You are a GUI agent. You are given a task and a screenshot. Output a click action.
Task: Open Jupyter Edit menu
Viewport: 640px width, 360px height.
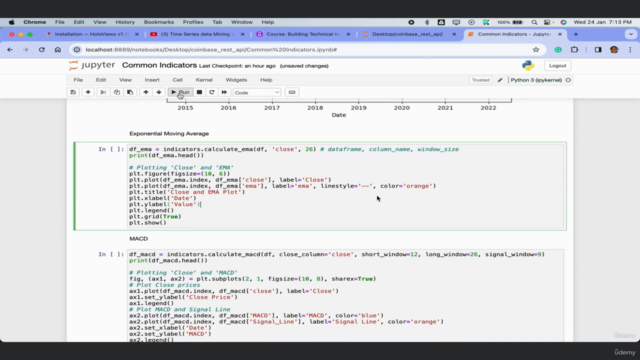coord(101,80)
